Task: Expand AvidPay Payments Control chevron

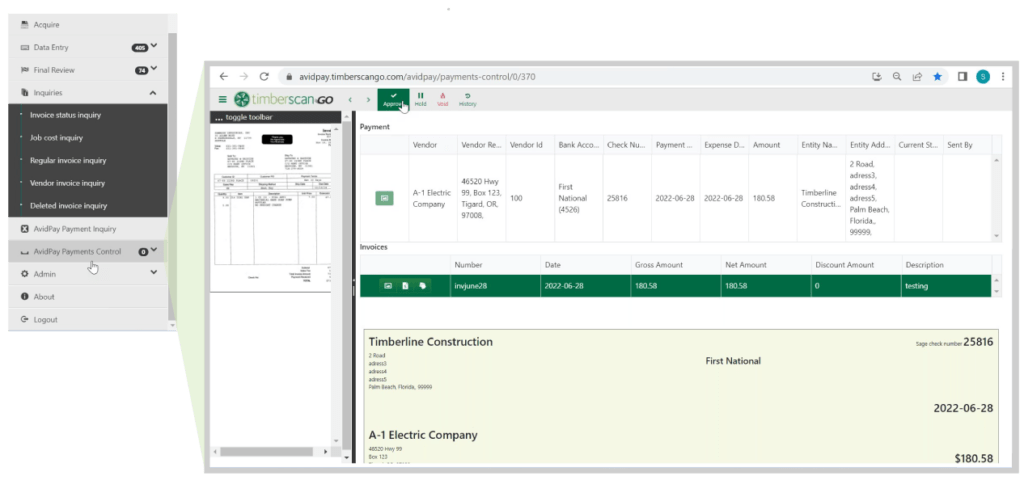Action: pyautogui.click(x=153, y=250)
